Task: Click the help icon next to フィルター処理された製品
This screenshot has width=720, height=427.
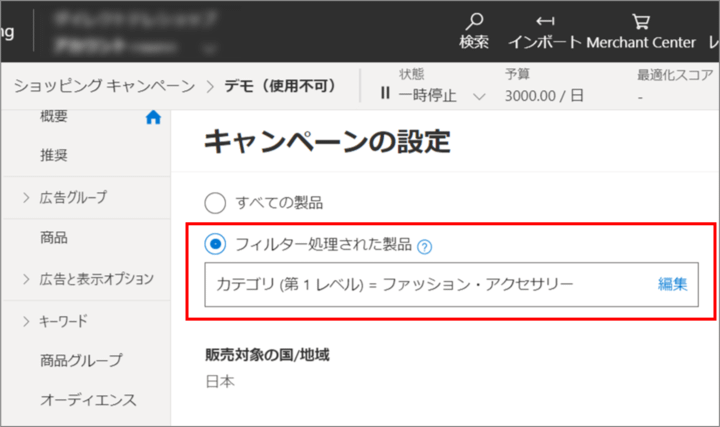Action: coord(424,245)
